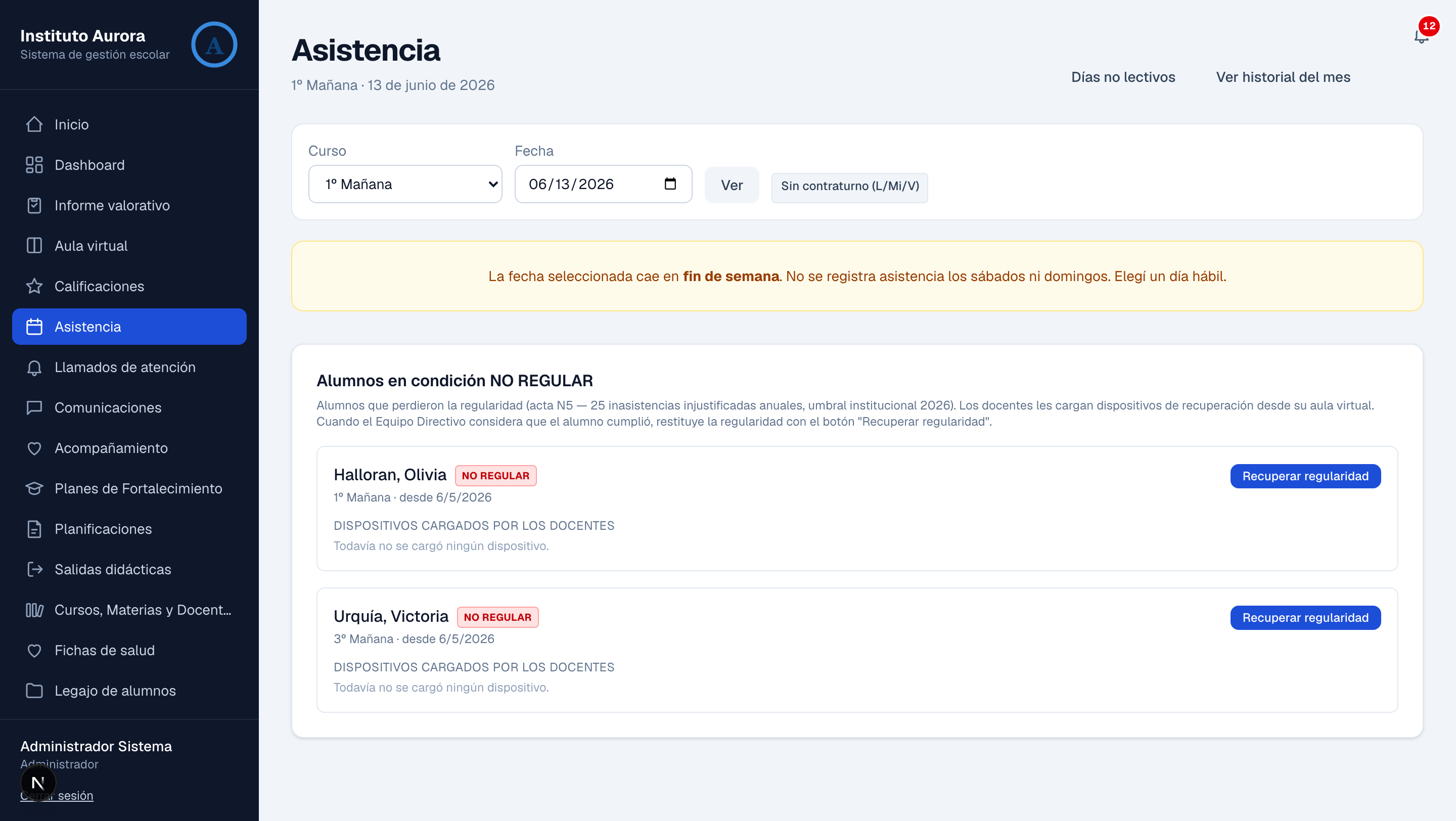Click the Asistencia calendar icon in sidebar

pyautogui.click(x=34, y=327)
